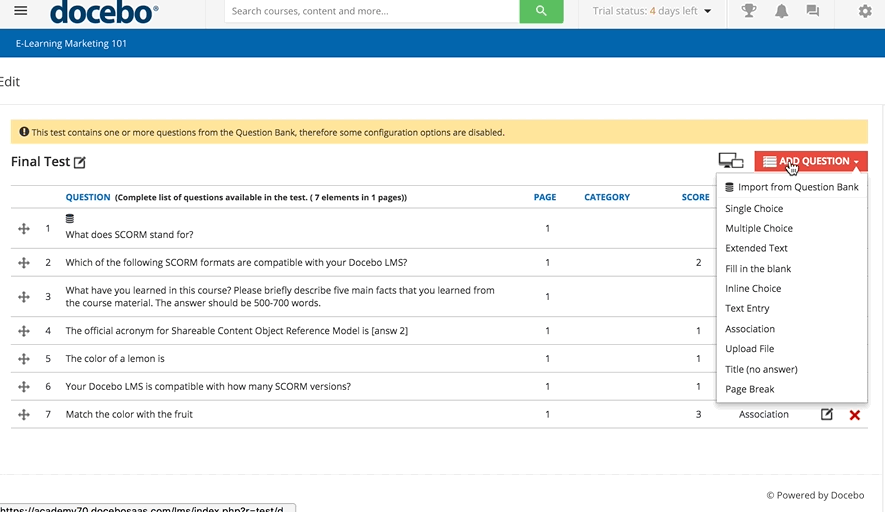
Task: Open the admin settings gear
Action: 865,11
